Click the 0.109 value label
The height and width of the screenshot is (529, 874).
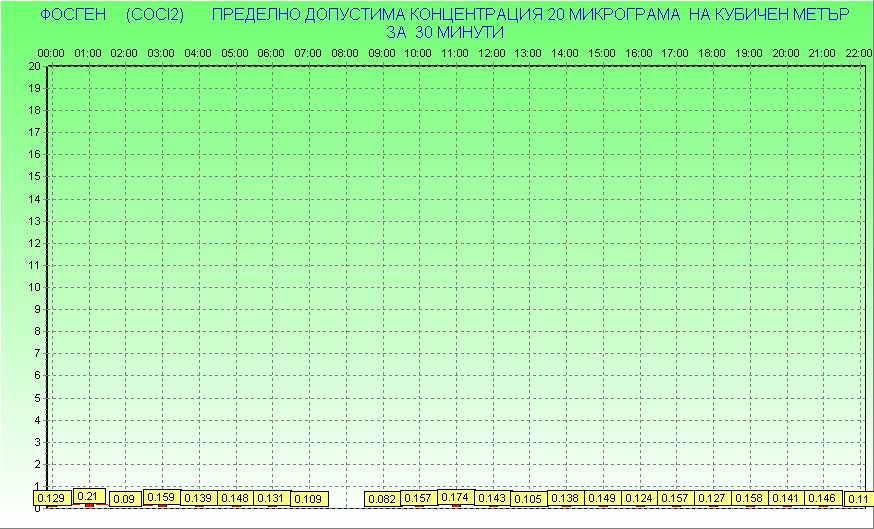308,499
